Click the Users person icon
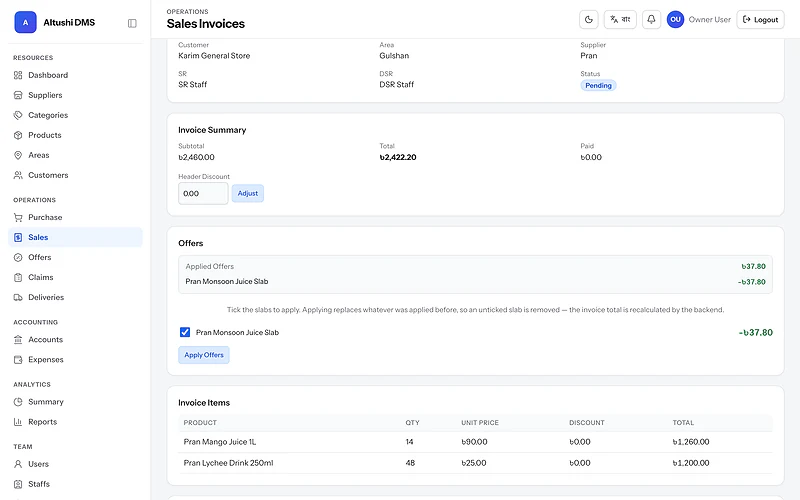Screen dimensions: 800x500 click(x=18, y=464)
